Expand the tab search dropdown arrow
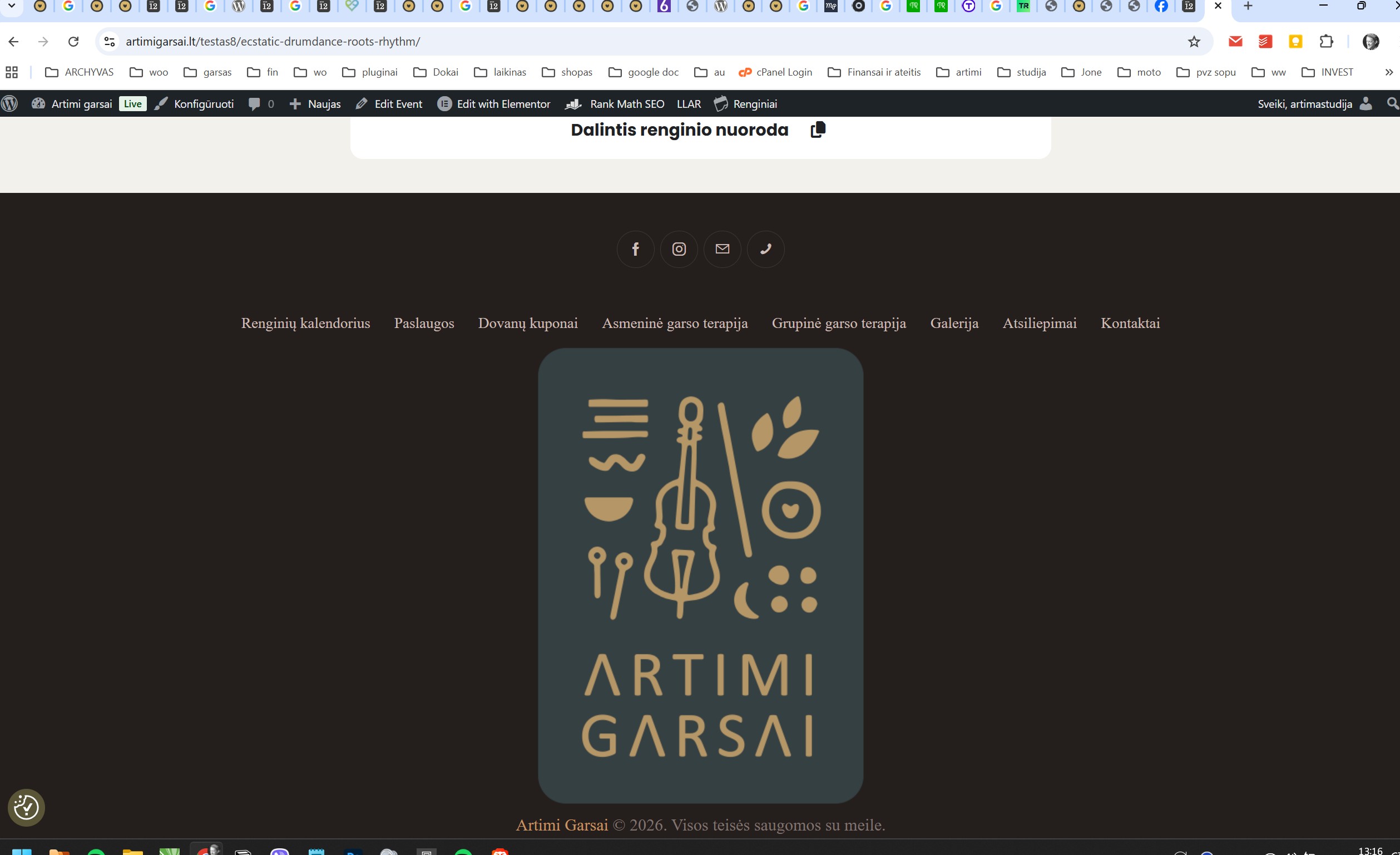The image size is (1400, 855). tap(11, 6)
